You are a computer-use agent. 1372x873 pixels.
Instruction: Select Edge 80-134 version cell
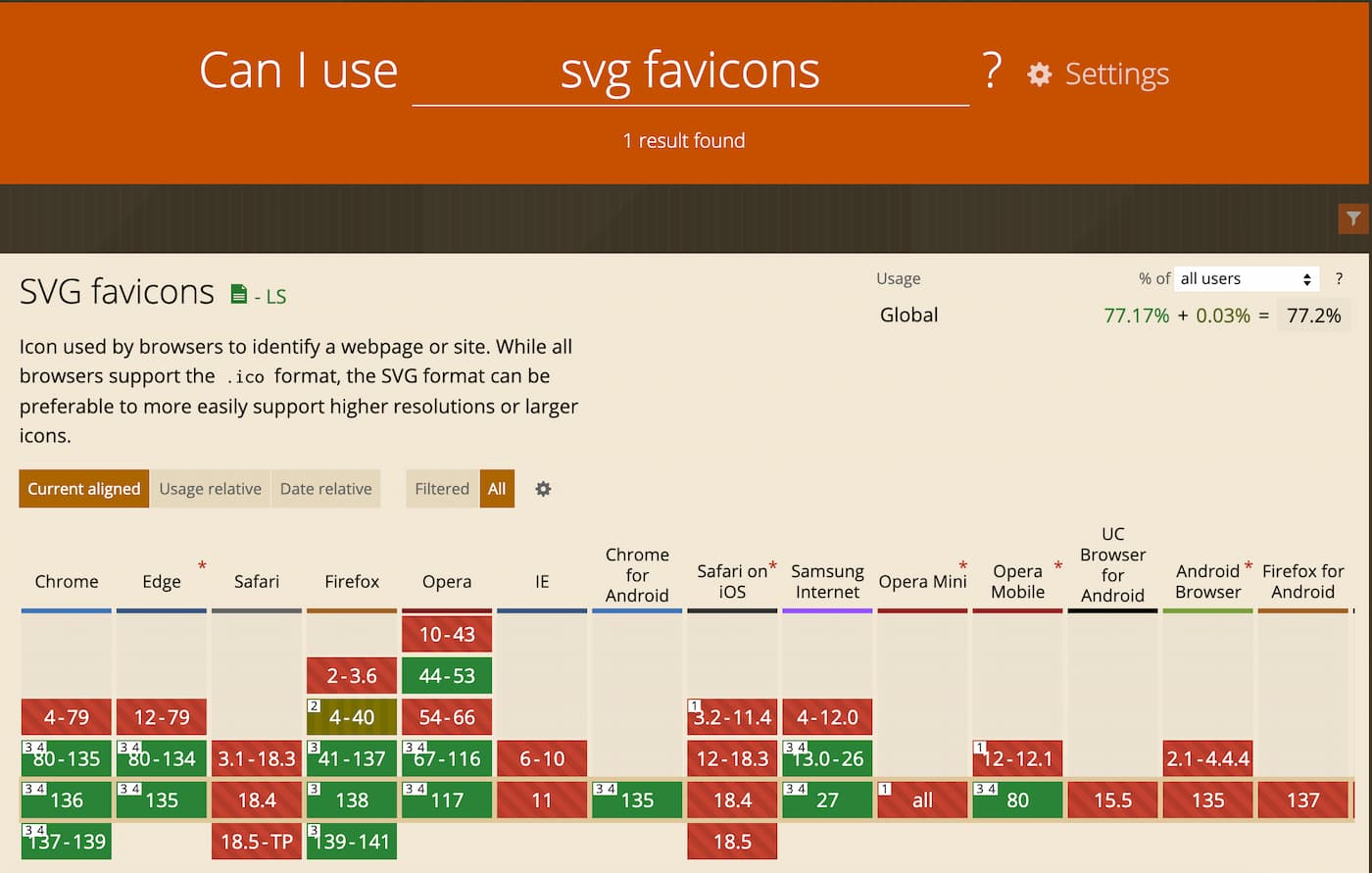coord(162,758)
